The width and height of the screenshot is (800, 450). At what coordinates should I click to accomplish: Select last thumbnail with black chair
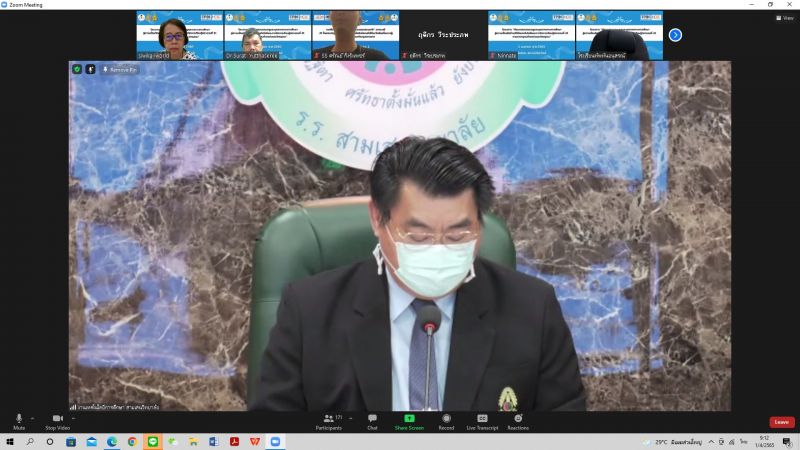[x=619, y=35]
